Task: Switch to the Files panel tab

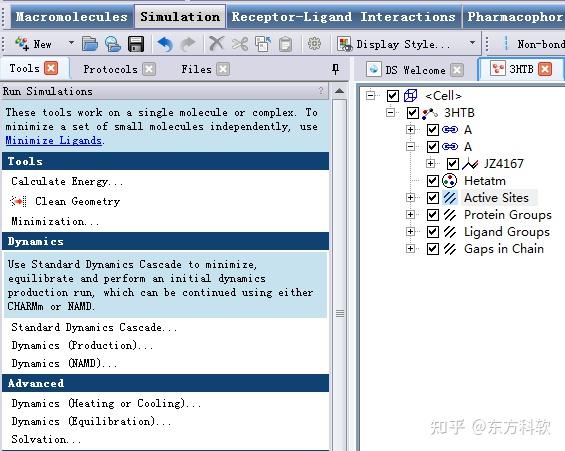Action: pos(196,69)
